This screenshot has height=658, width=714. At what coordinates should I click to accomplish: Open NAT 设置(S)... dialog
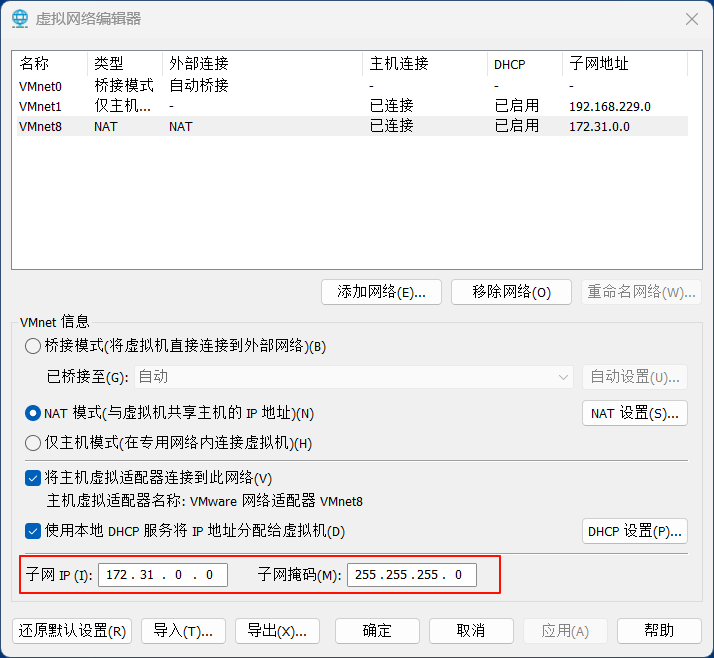coord(634,413)
